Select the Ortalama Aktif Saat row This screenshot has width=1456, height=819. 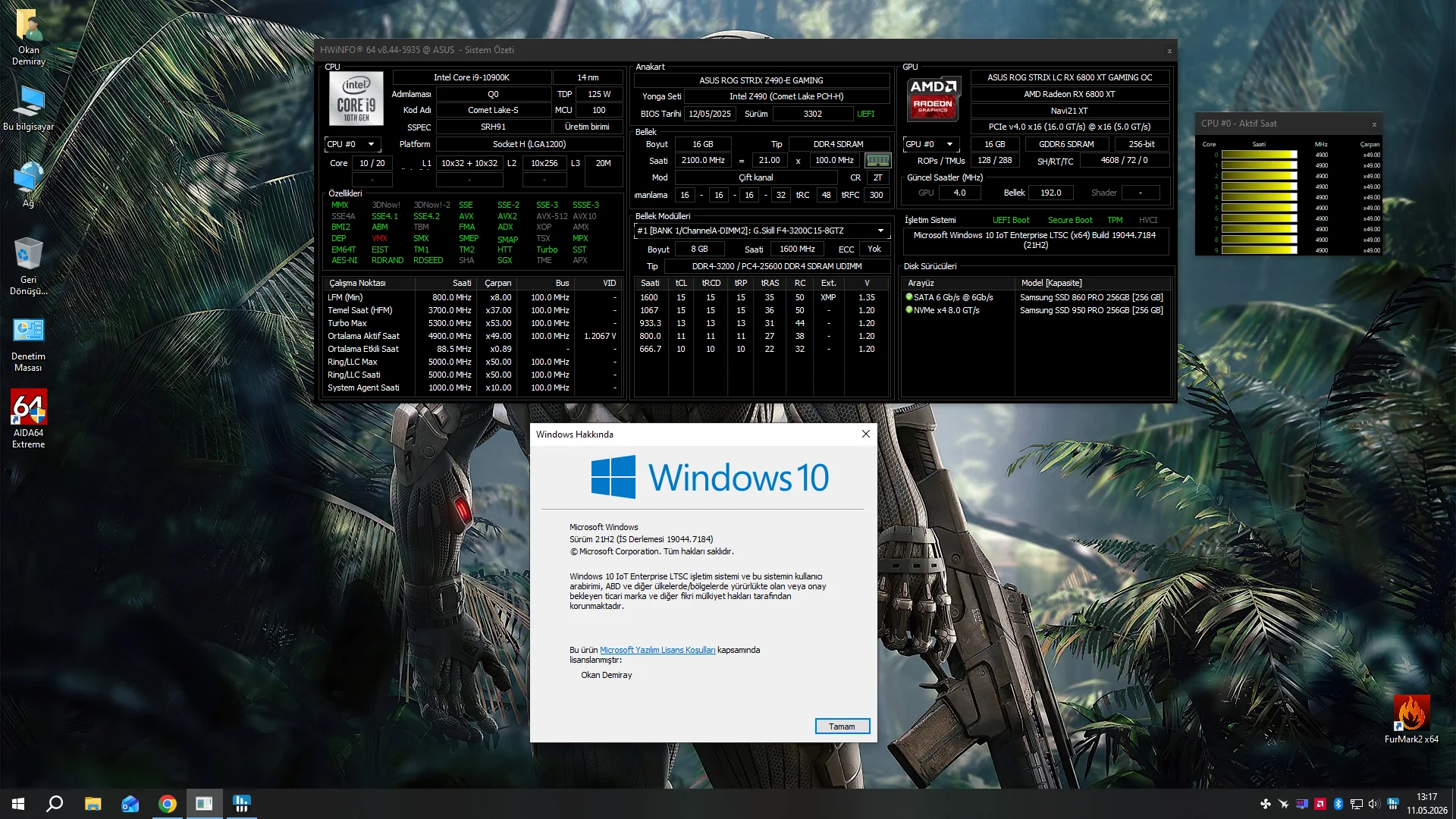click(x=472, y=336)
